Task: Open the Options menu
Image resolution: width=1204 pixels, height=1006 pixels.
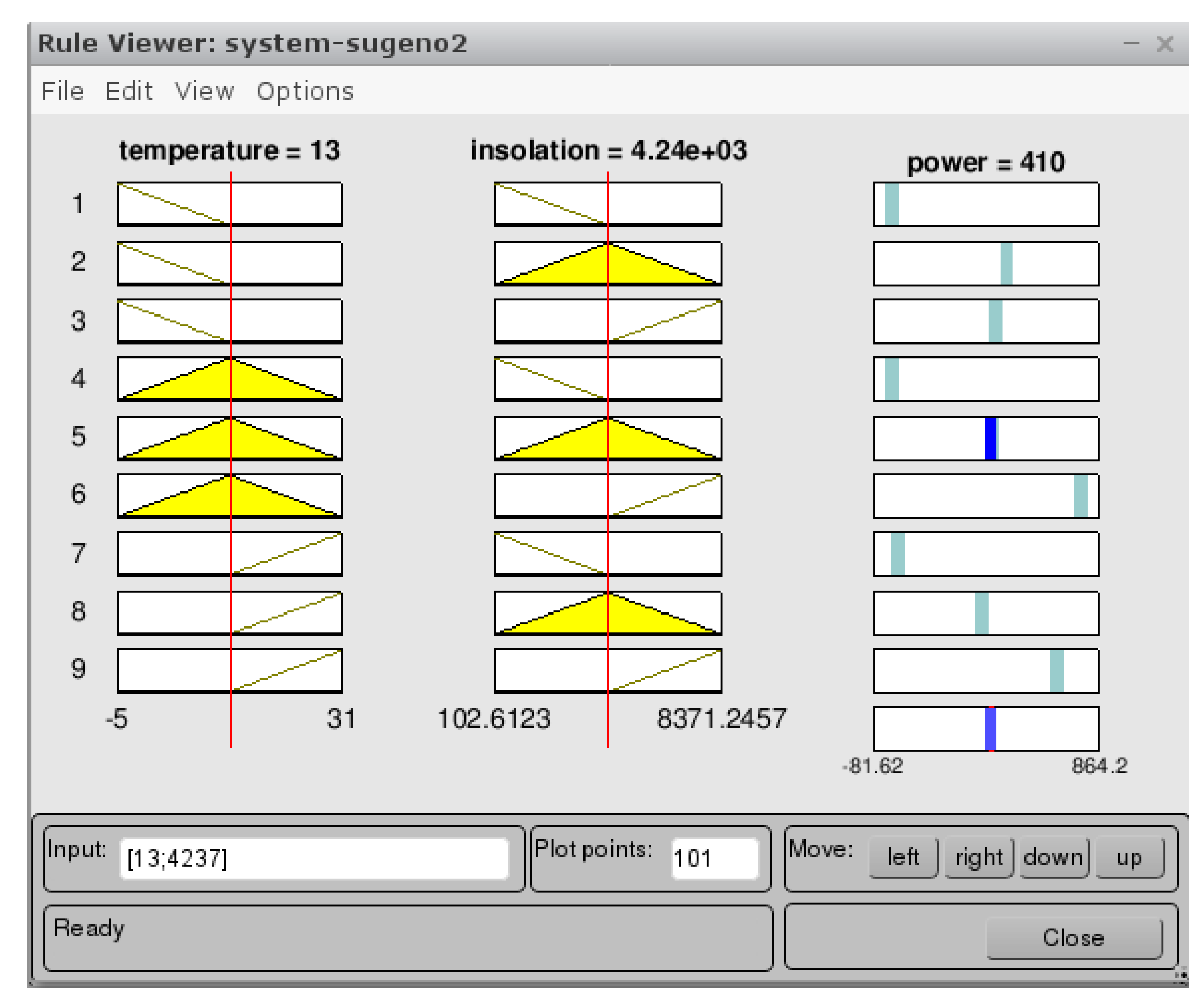Action: pos(305,91)
